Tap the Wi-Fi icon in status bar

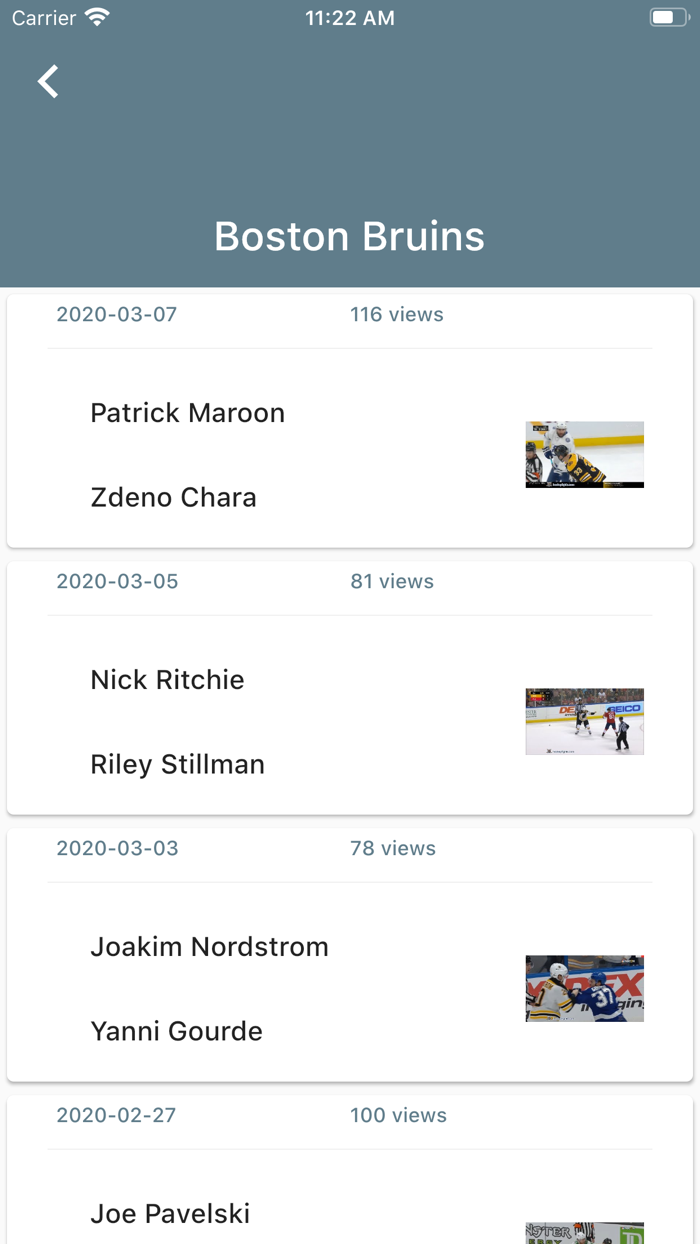tap(96, 17)
